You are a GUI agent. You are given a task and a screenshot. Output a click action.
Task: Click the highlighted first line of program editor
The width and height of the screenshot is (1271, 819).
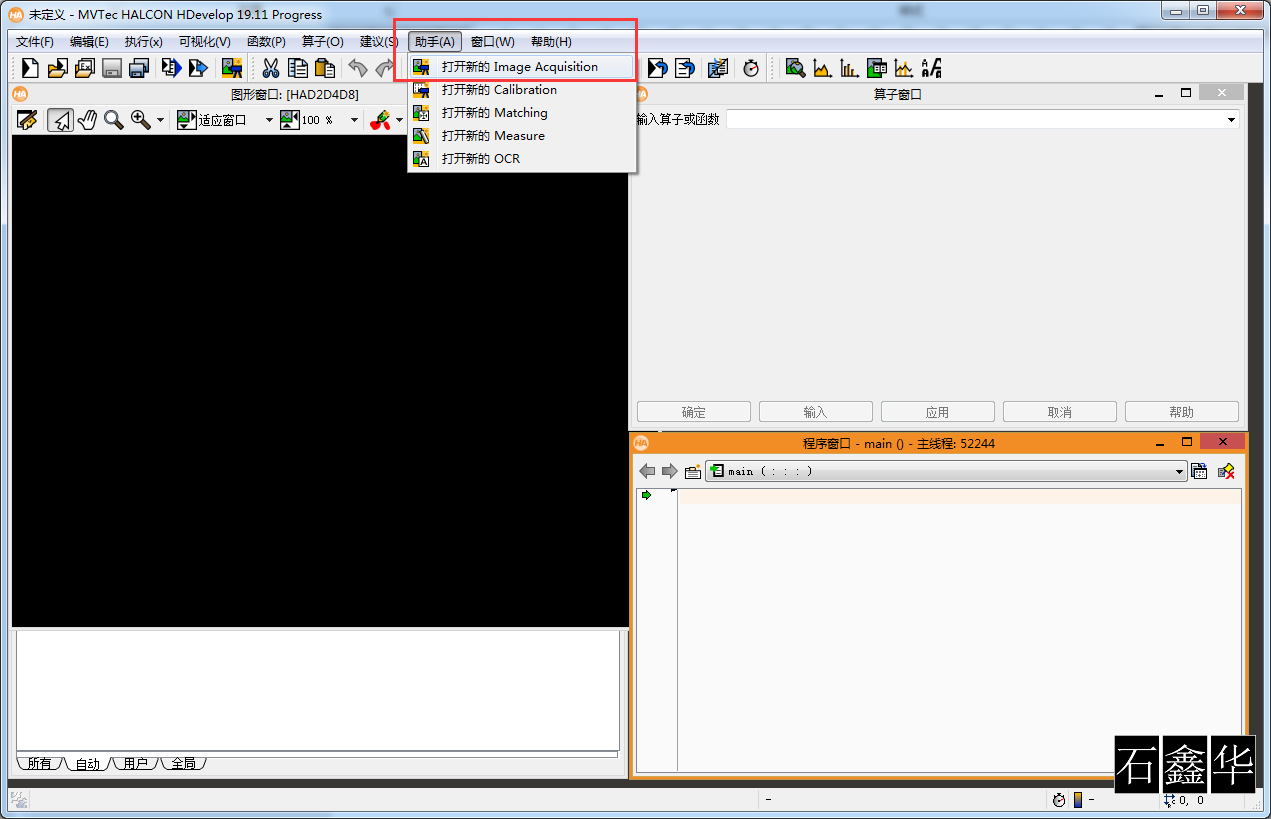[x=959, y=496]
